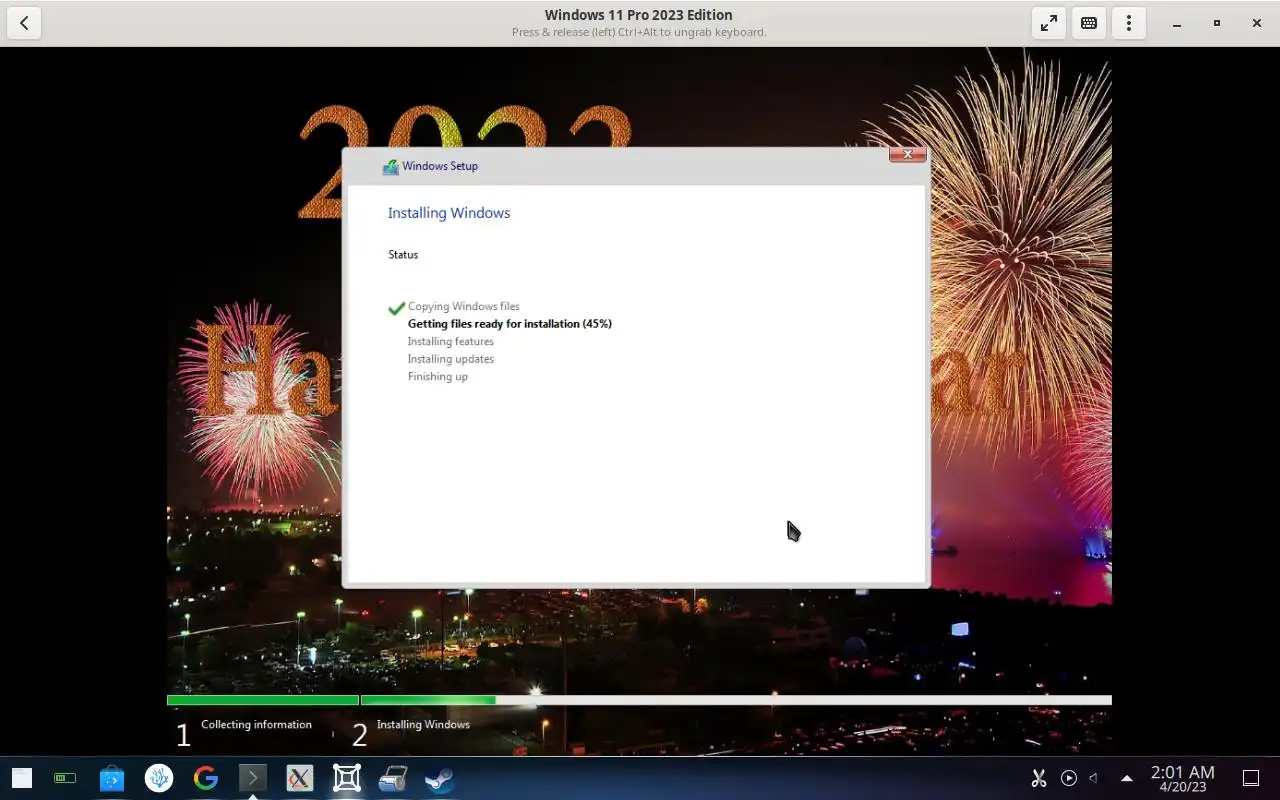Open the clock showing 2:01 AM

point(1183,778)
